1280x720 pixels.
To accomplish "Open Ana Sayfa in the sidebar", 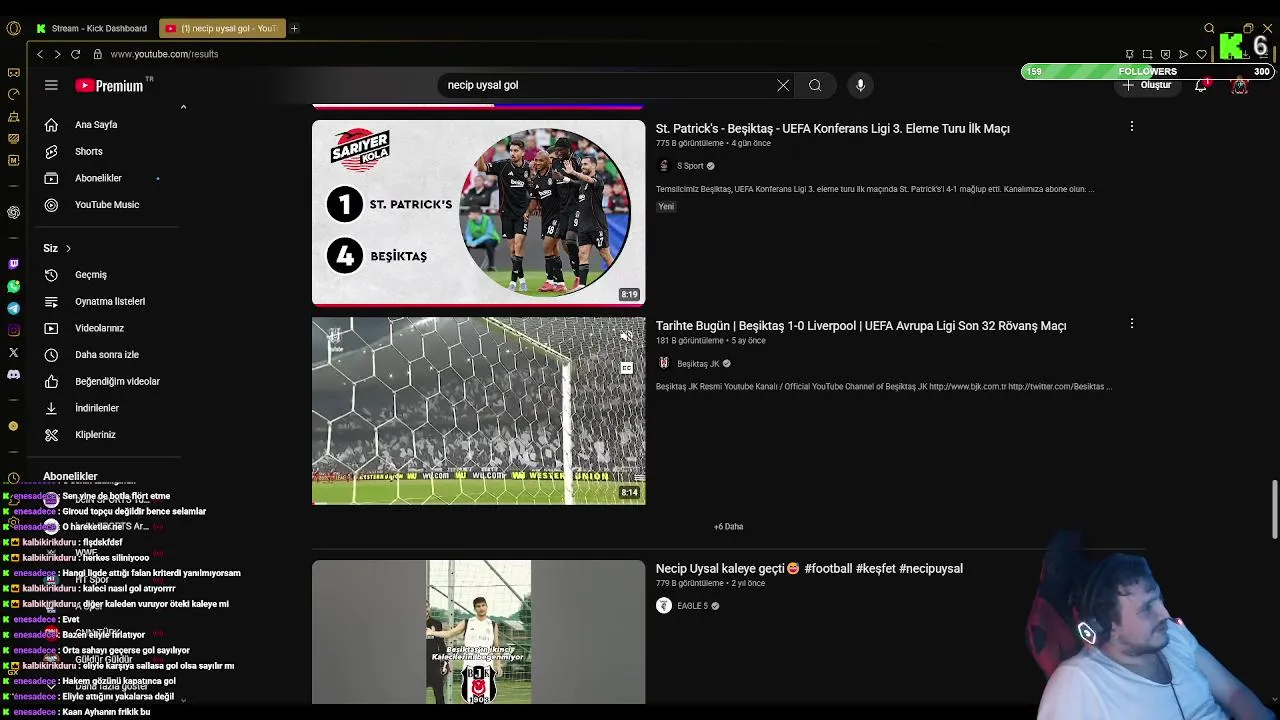I will coord(96,125).
